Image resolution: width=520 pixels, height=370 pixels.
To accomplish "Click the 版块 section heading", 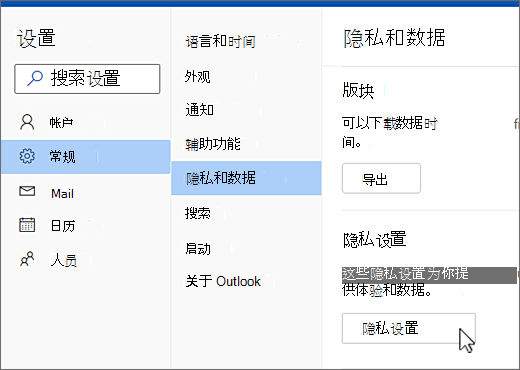I will [x=358, y=90].
